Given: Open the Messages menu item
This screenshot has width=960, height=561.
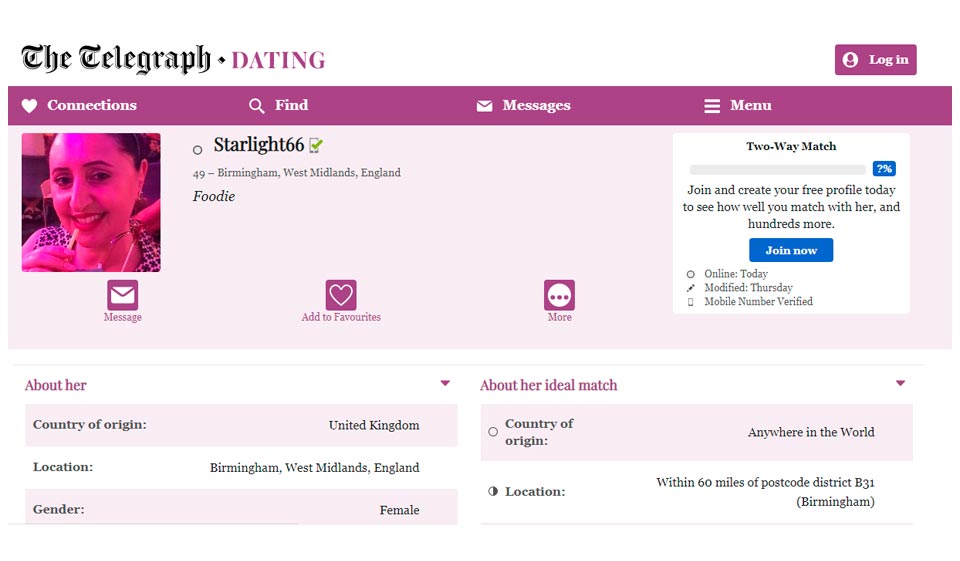Looking at the screenshot, I should tap(536, 105).
